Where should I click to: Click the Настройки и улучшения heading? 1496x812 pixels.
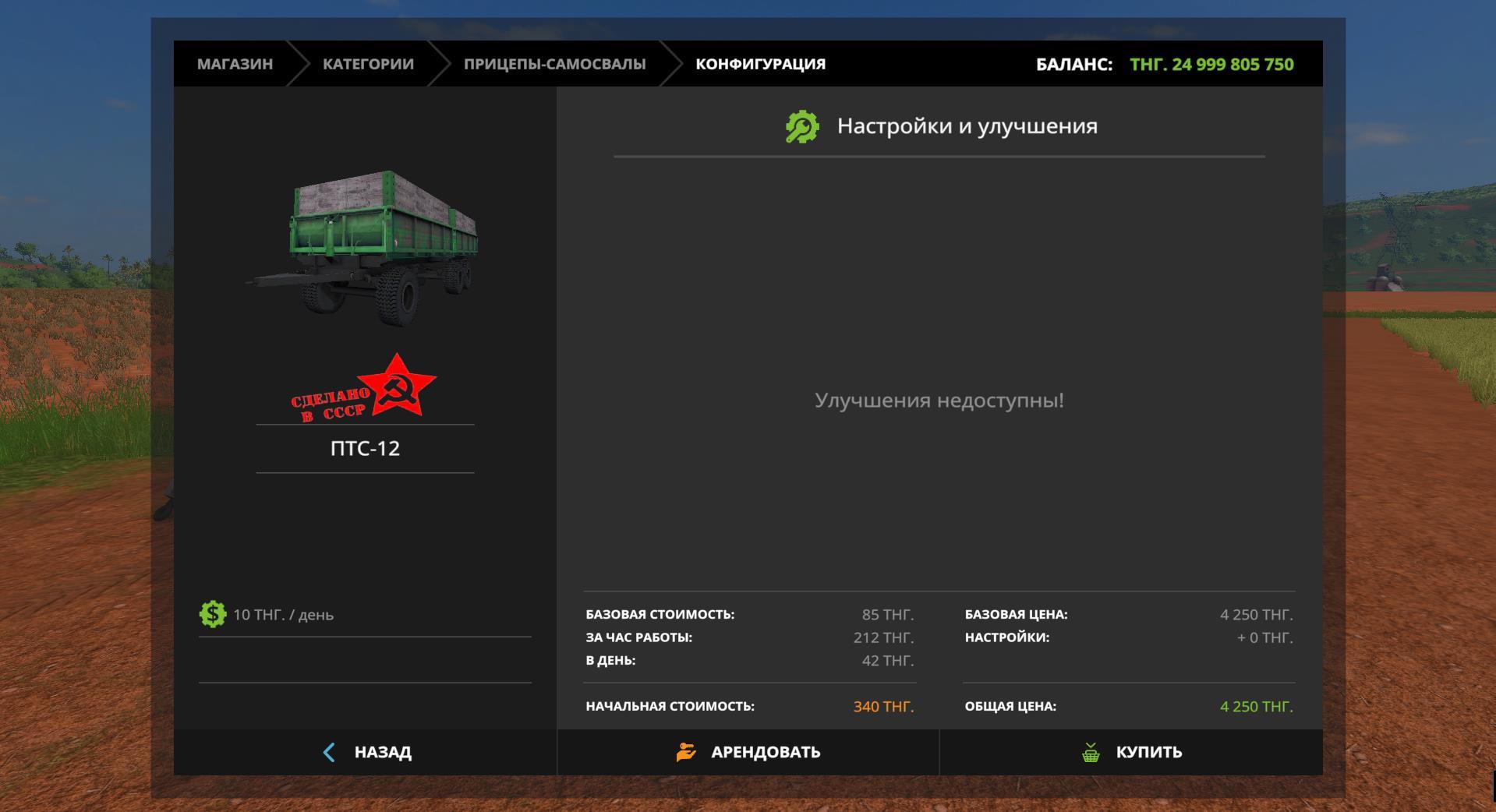tap(967, 126)
